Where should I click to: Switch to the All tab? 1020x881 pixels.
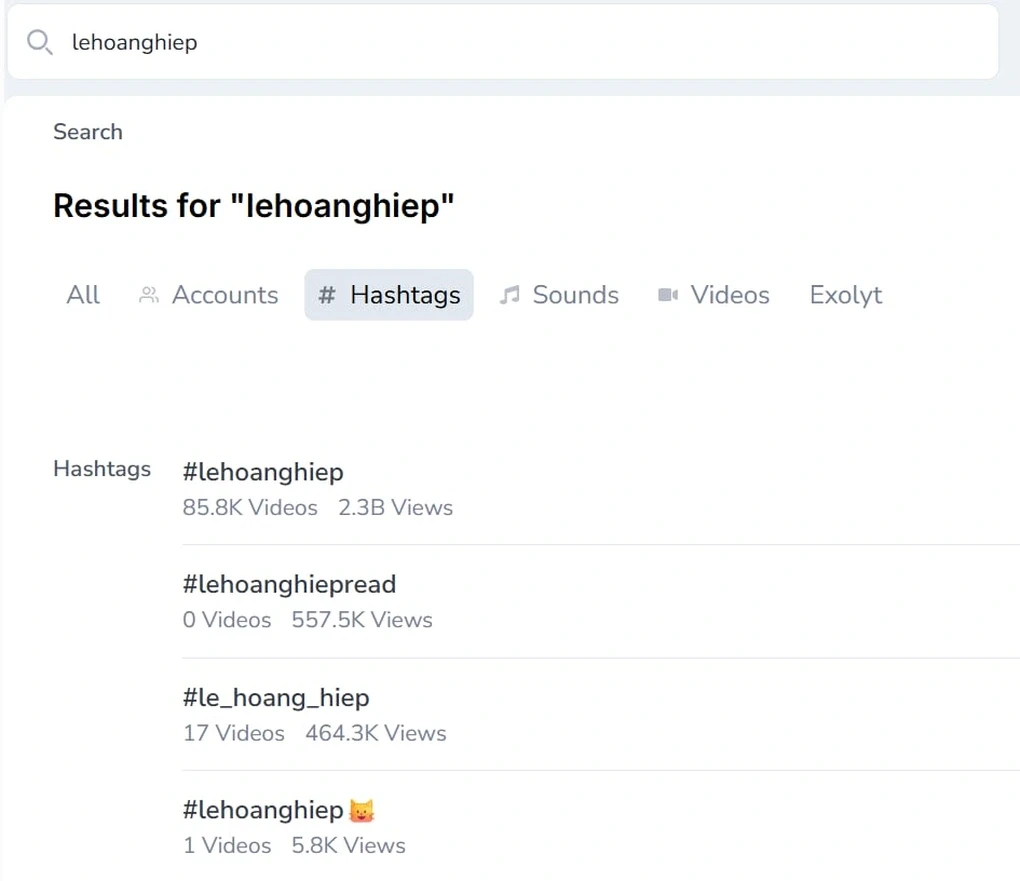(x=83, y=295)
